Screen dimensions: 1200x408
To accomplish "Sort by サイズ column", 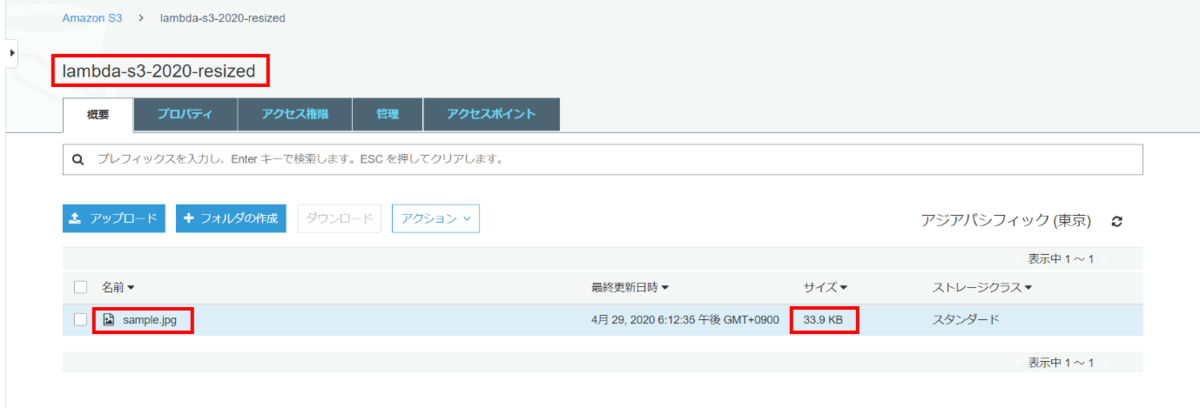I will [825, 287].
